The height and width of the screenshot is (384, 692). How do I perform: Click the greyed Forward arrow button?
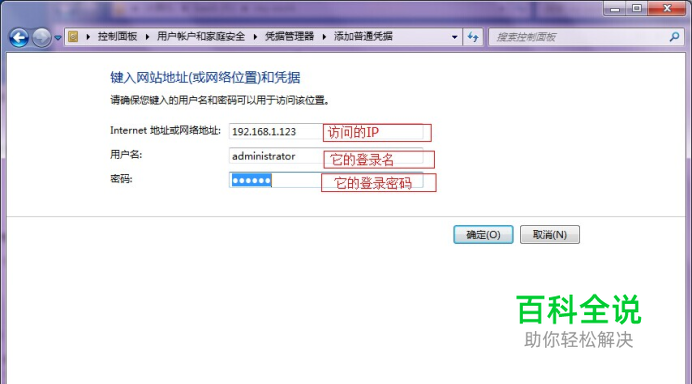(x=42, y=38)
